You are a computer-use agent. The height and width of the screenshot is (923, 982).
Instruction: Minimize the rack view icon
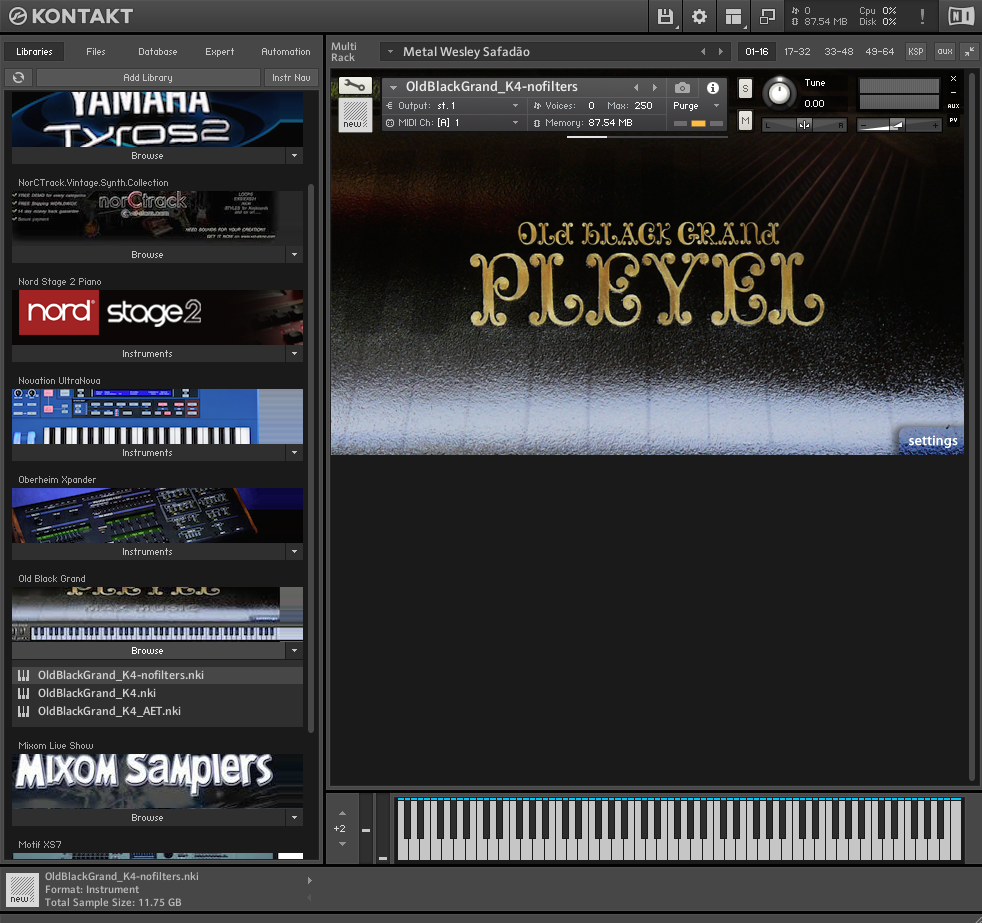[969, 52]
